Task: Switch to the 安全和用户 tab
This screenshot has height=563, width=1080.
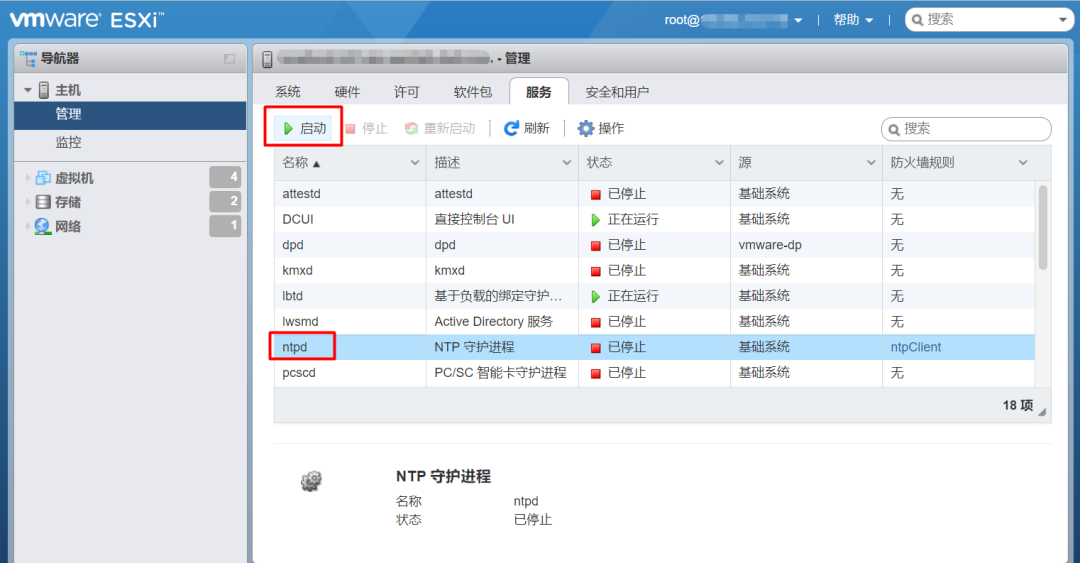Action: tap(617, 92)
